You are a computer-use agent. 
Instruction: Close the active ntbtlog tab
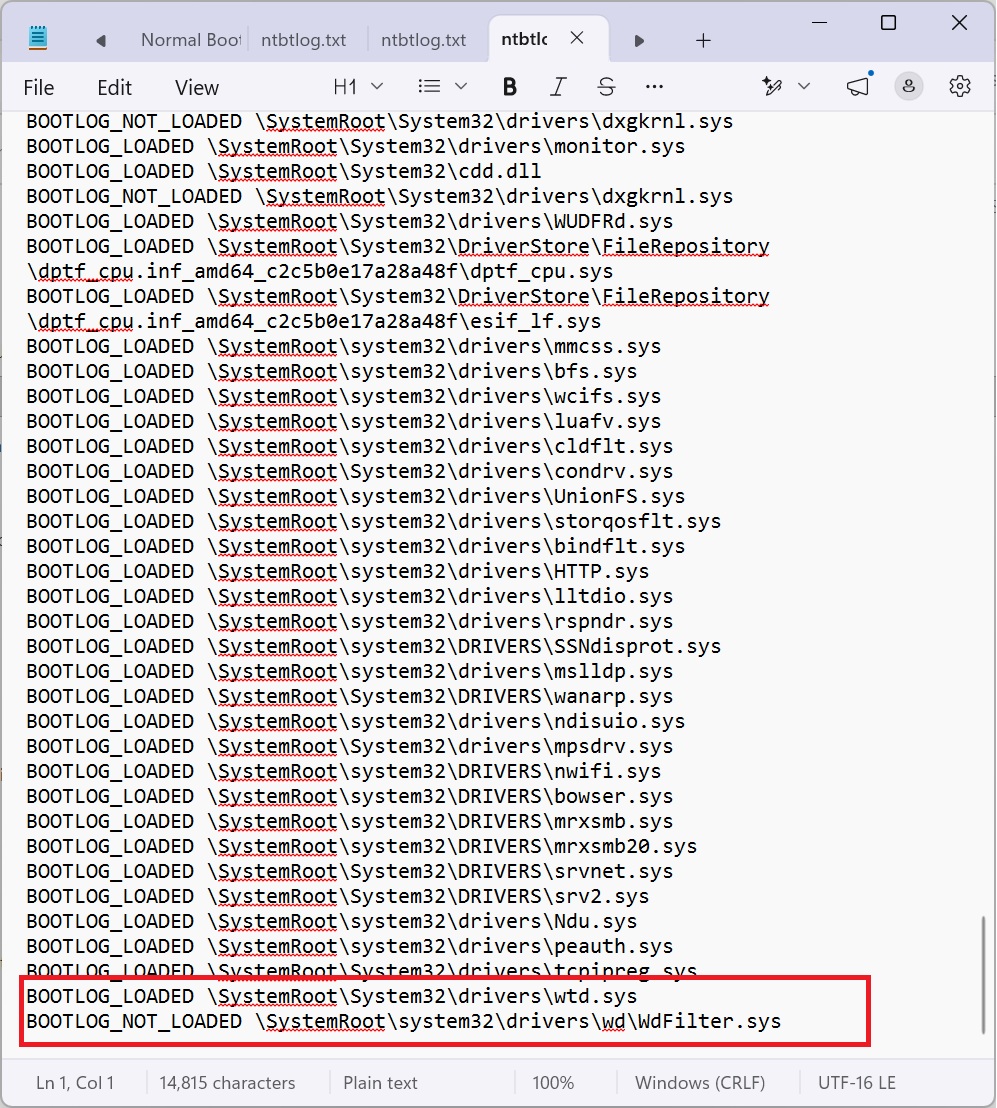(x=577, y=38)
